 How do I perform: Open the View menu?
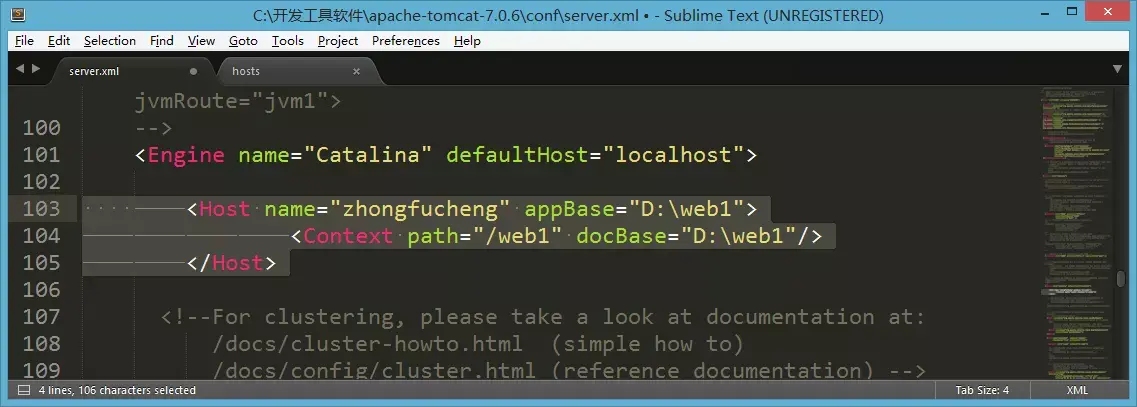(x=201, y=41)
